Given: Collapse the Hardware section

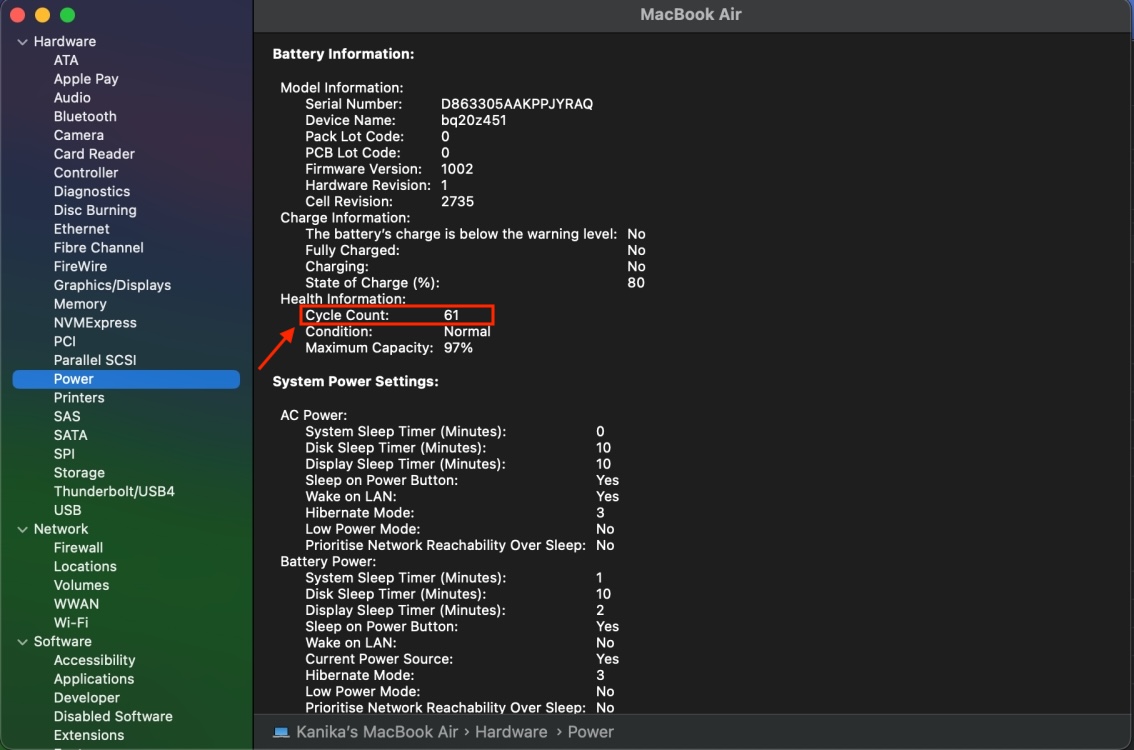Looking at the screenshot, I should (22, 41).
